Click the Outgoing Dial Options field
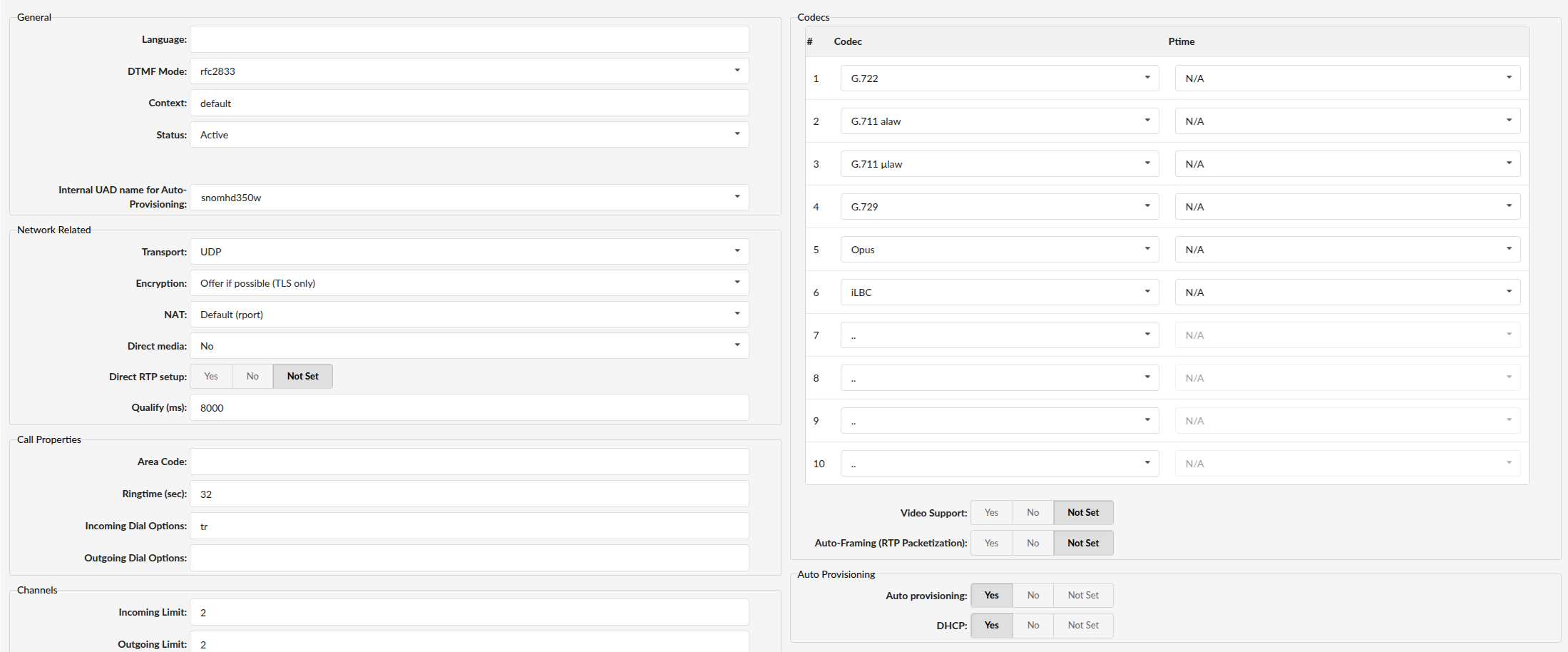The image size is (1568, 652). pos(469,558)
